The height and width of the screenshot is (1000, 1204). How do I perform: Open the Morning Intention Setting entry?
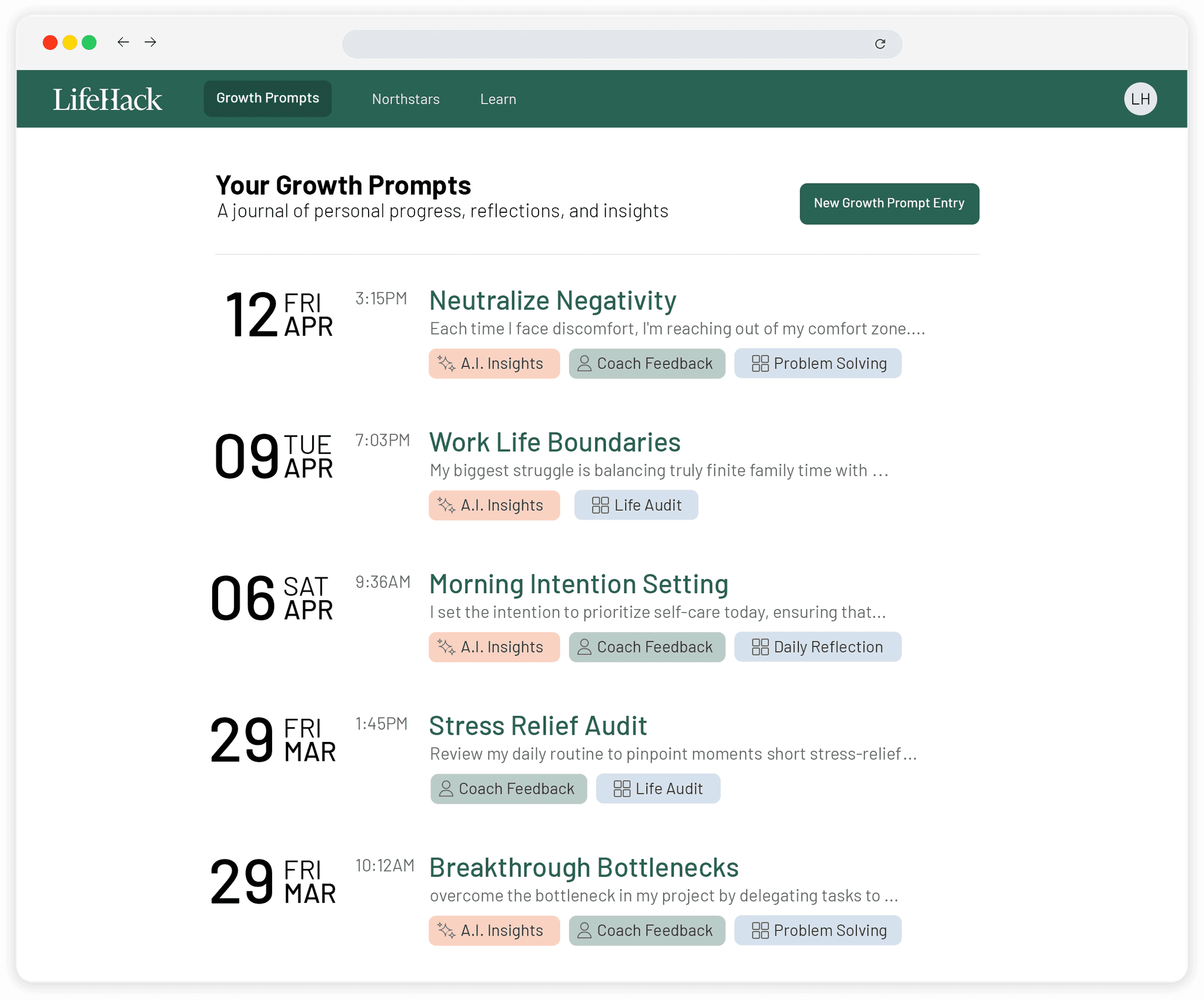(578, 584)
